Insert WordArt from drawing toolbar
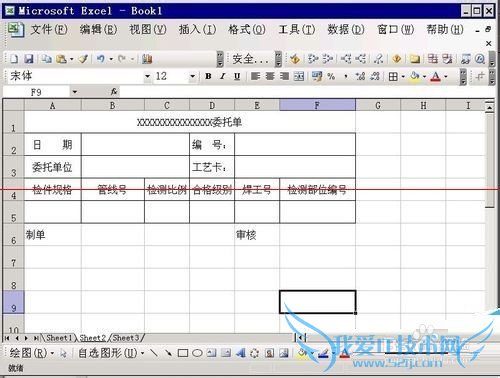The height and width of the screenshot is (378, 500). 241,353
